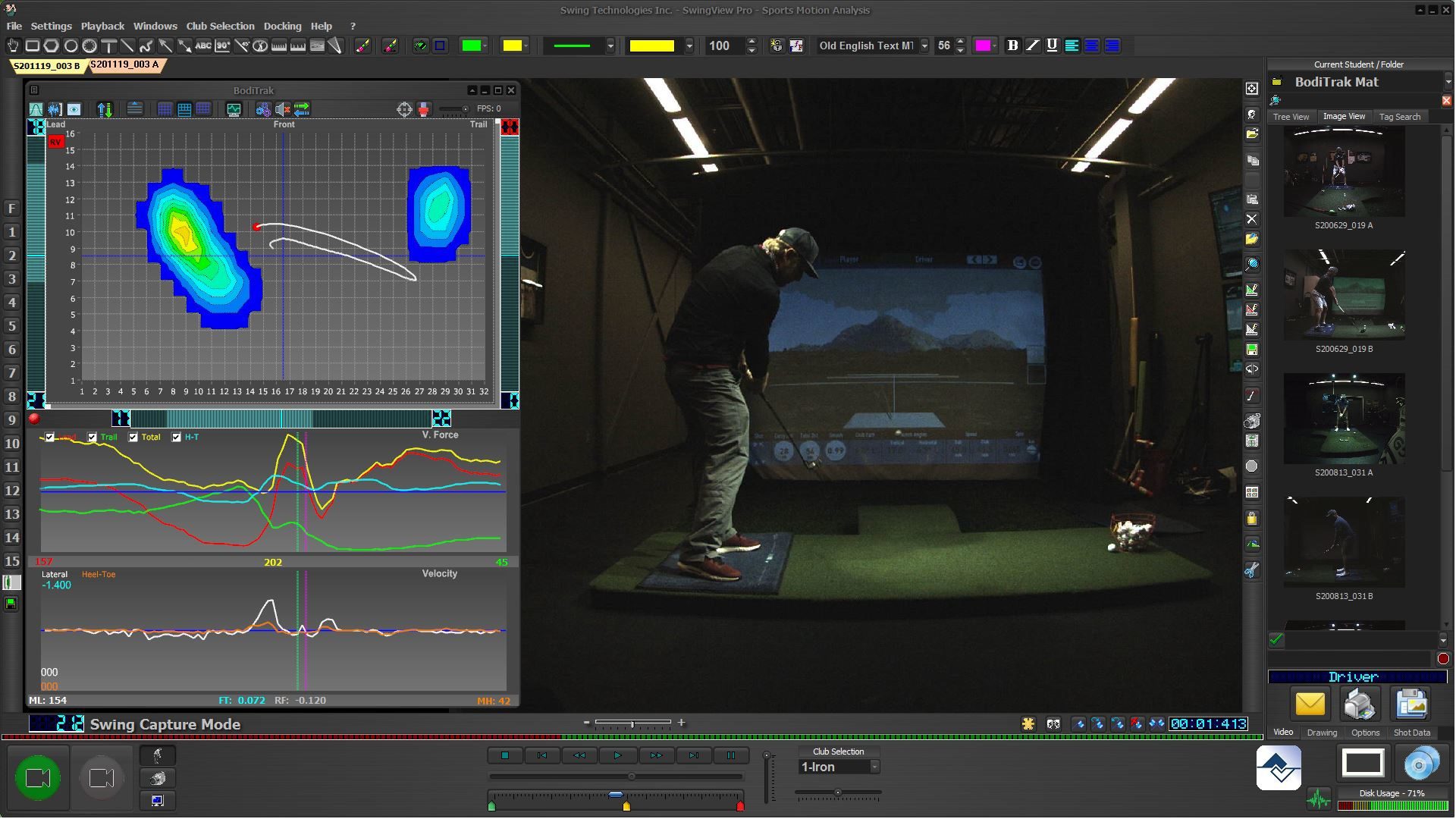This screenshot has width=1456, height=819.
Task: Select the freehand curve drawing tool
Action: coord(146,45)
